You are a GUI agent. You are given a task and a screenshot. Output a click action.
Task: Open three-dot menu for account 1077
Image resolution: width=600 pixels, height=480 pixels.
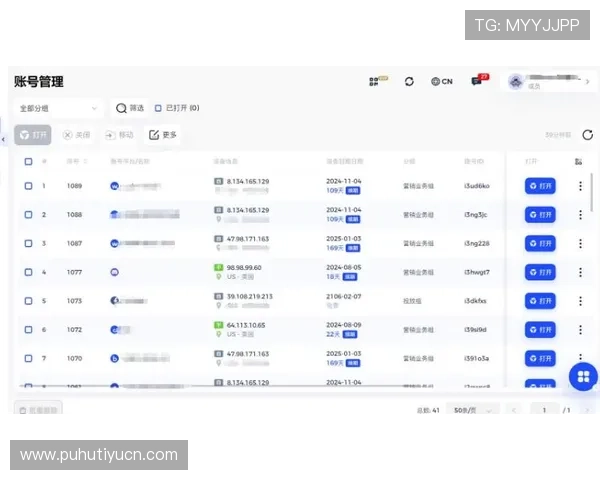(x=580, y=272)
